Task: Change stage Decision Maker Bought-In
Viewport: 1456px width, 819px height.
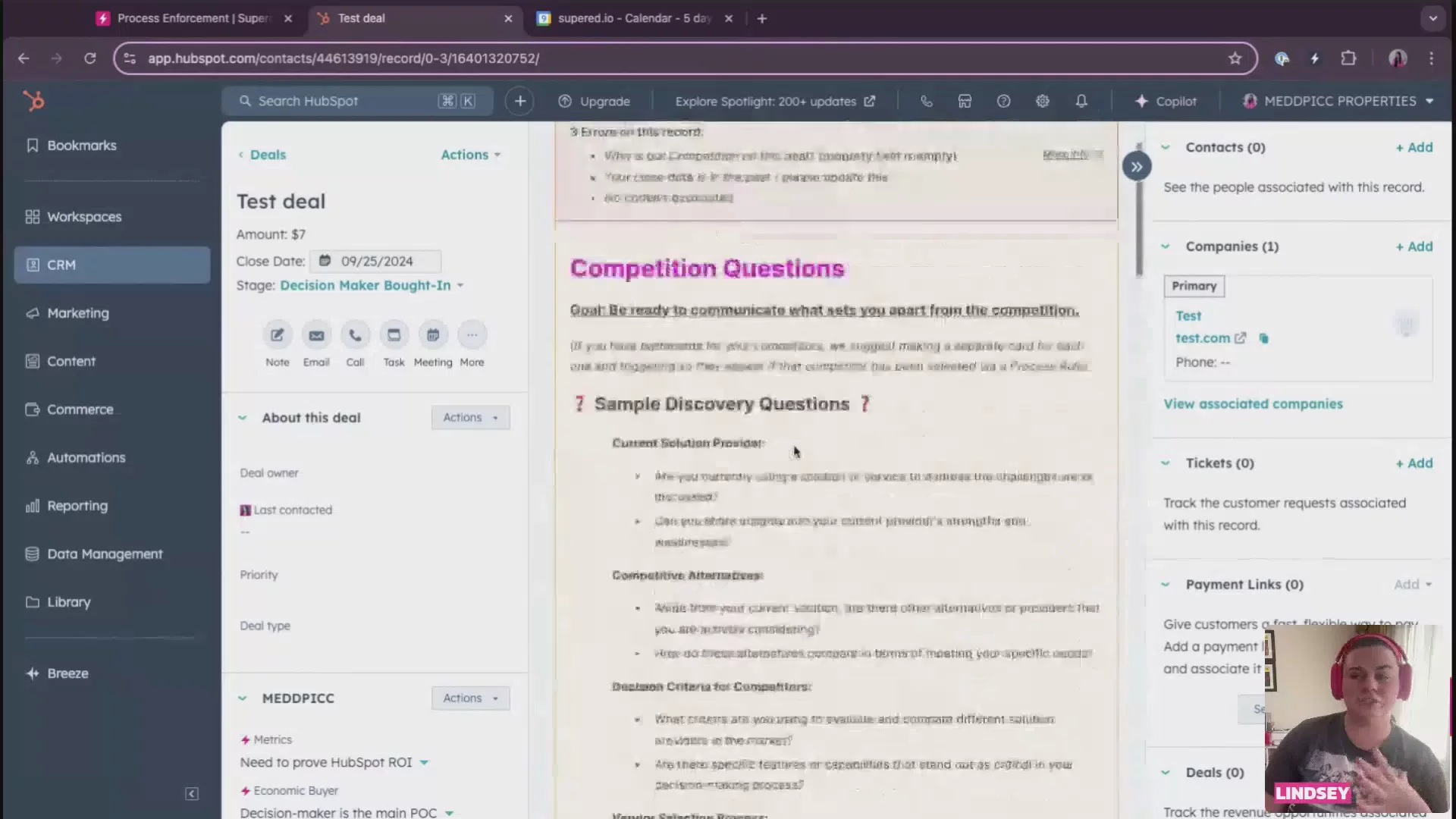Action: point(372,286)
